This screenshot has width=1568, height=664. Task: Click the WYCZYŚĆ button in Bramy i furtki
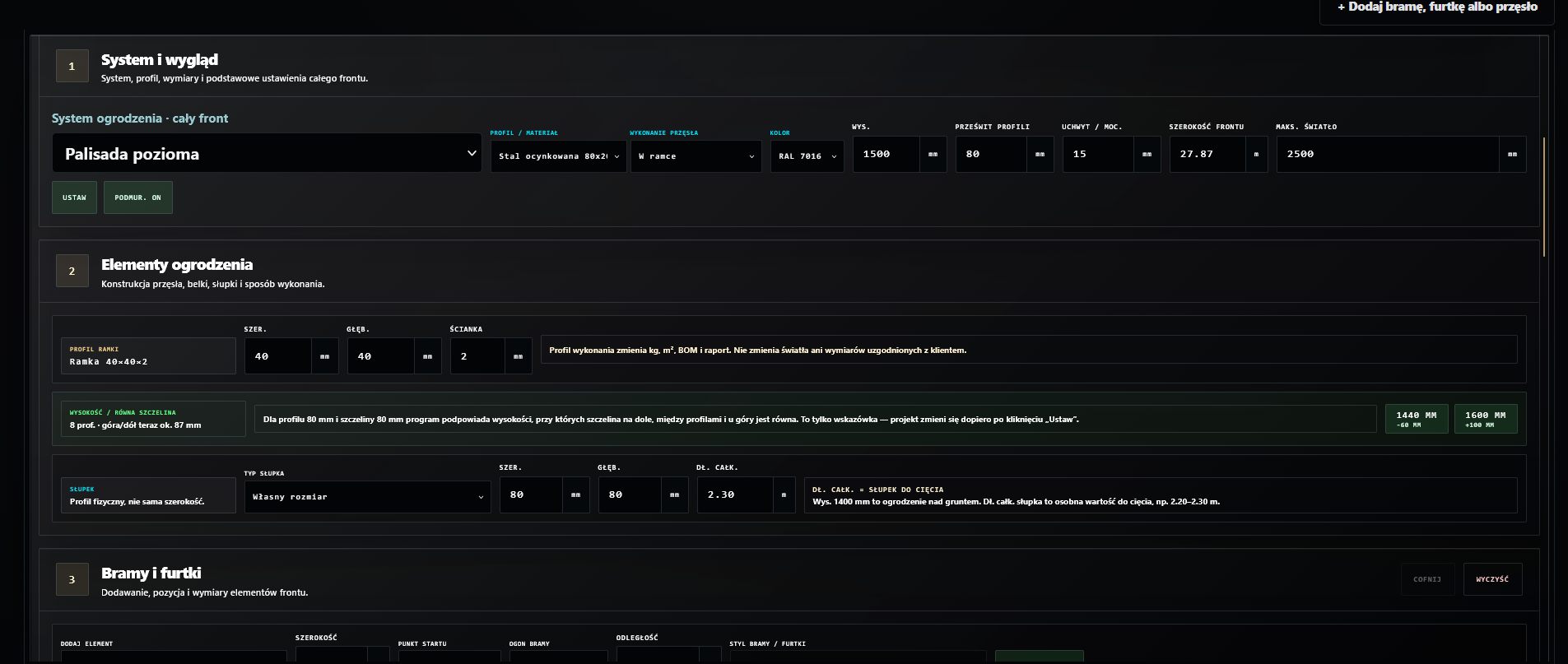point(1492,579)
